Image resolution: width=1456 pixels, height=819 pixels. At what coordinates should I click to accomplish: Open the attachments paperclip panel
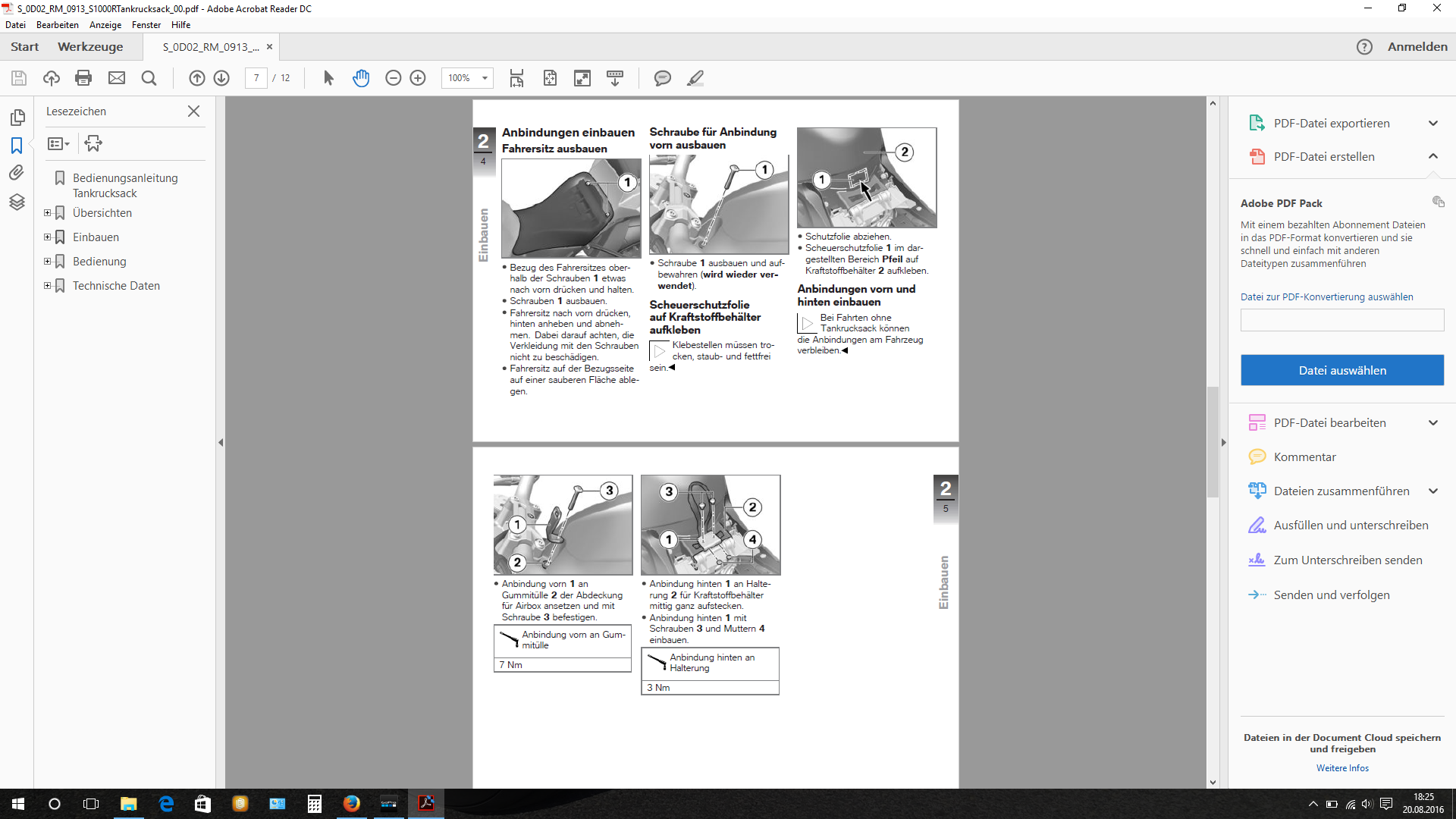(x=17, y=173)
